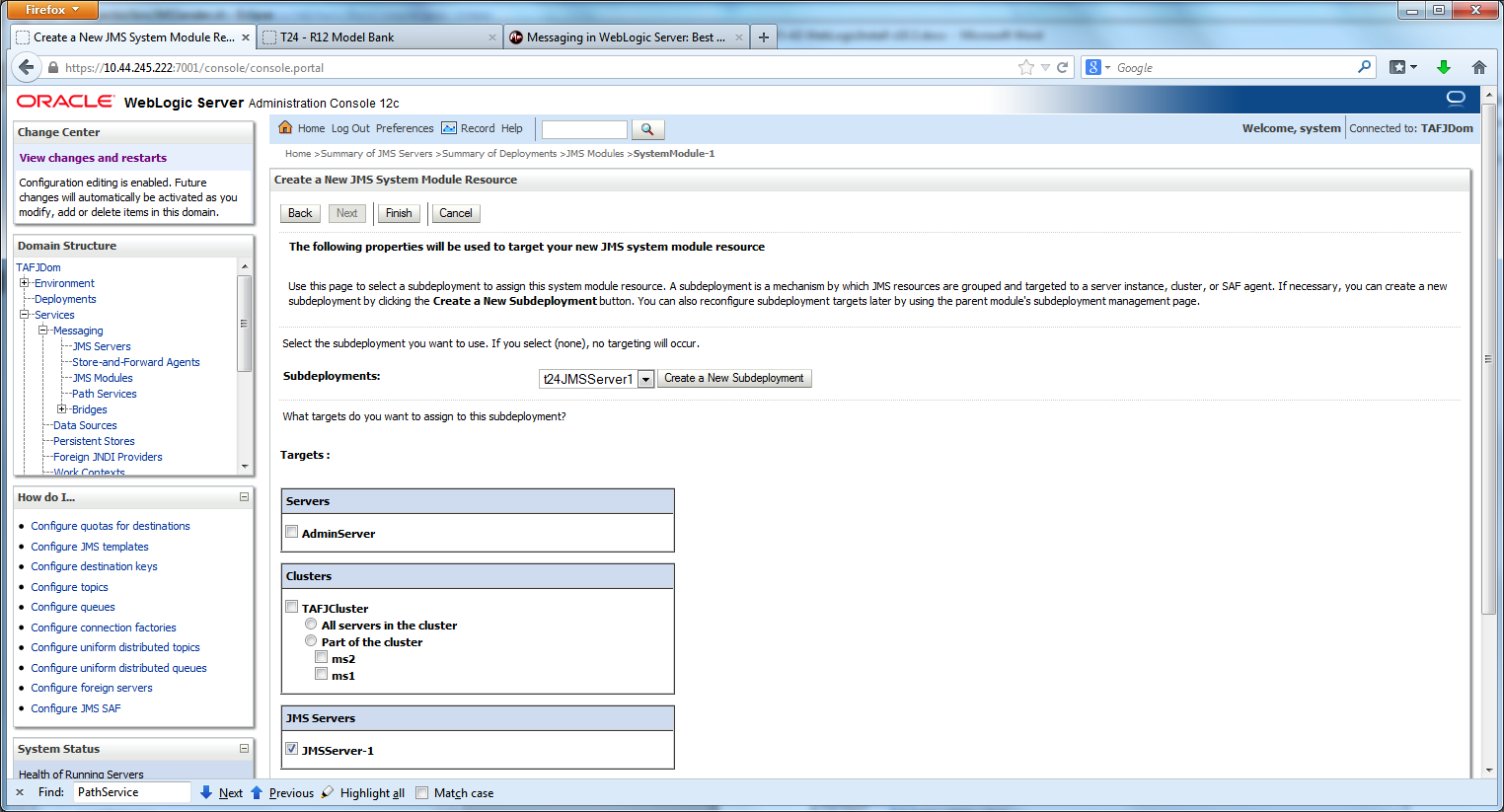Click the console search magnifier button
The width and height of the screenshot is (1504, 812).
tap(647, 129)
